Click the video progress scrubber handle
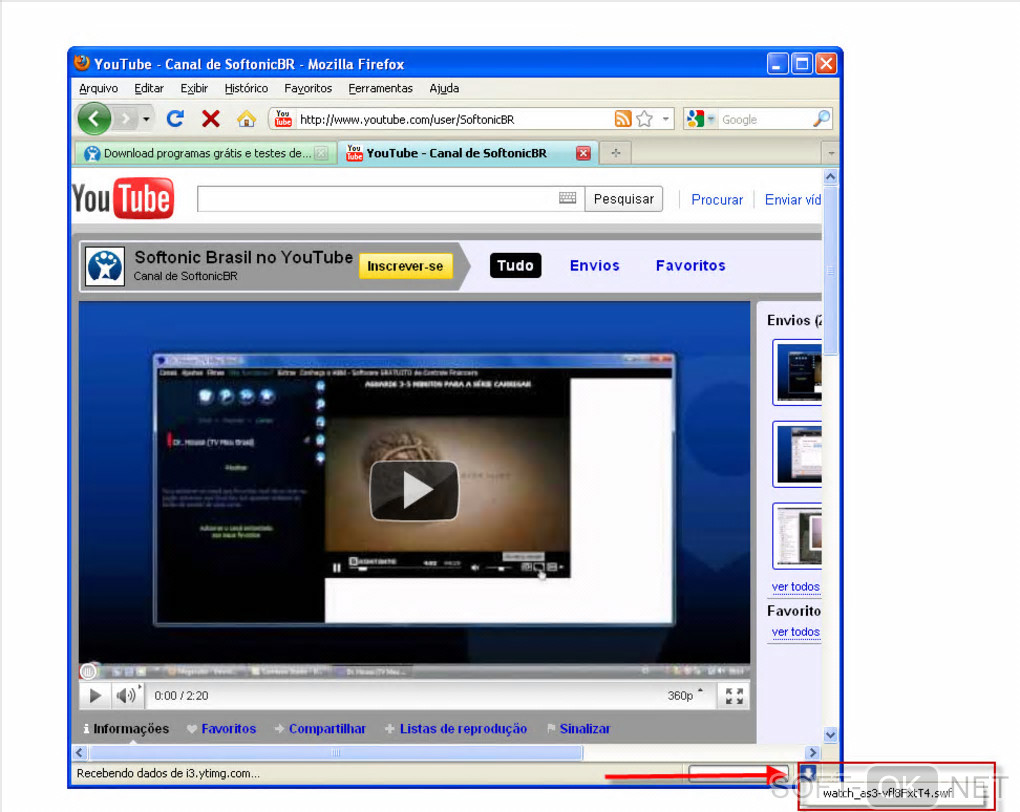 pos(88,671)
